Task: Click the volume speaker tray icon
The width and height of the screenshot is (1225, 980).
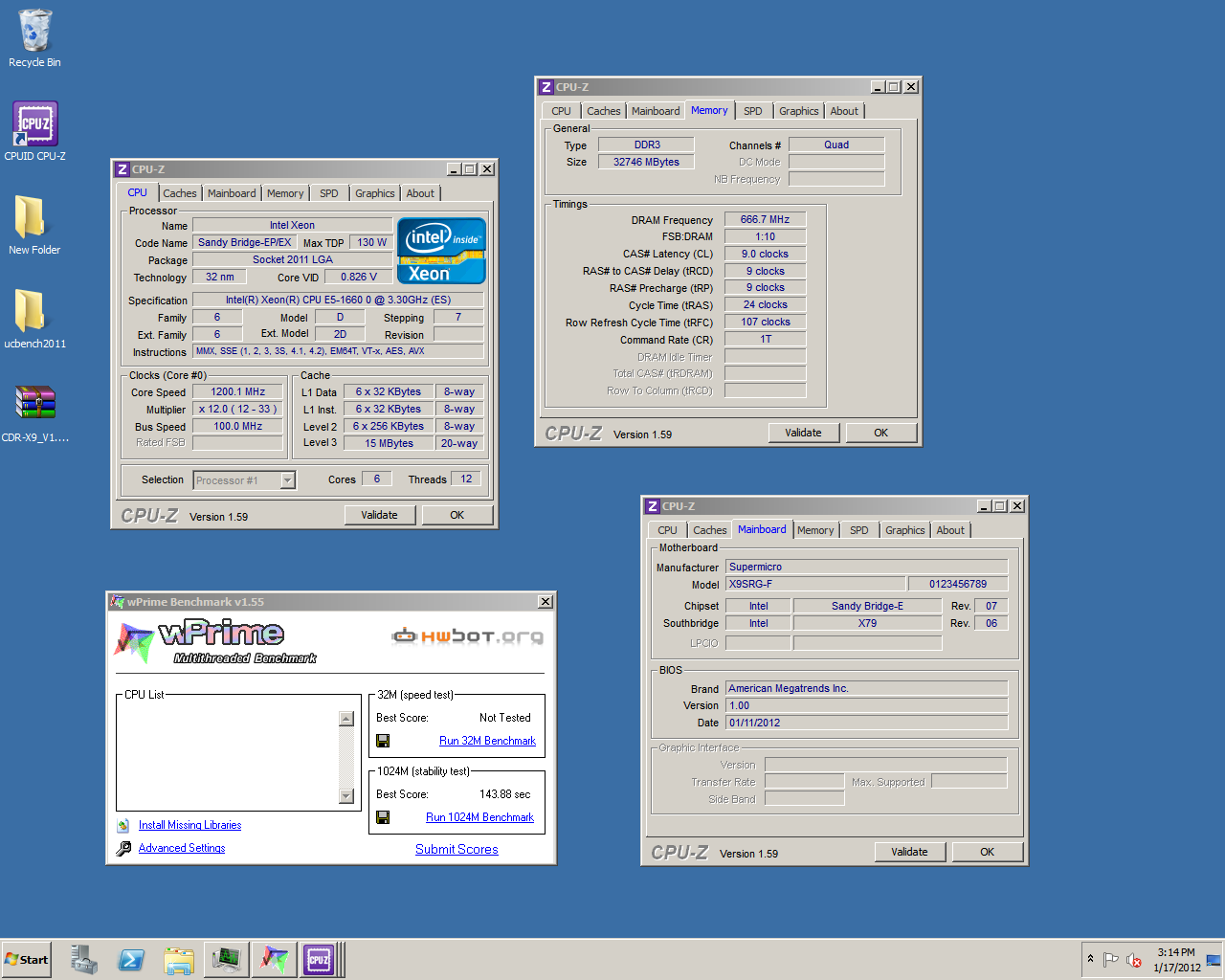Action: point(1134,960)
